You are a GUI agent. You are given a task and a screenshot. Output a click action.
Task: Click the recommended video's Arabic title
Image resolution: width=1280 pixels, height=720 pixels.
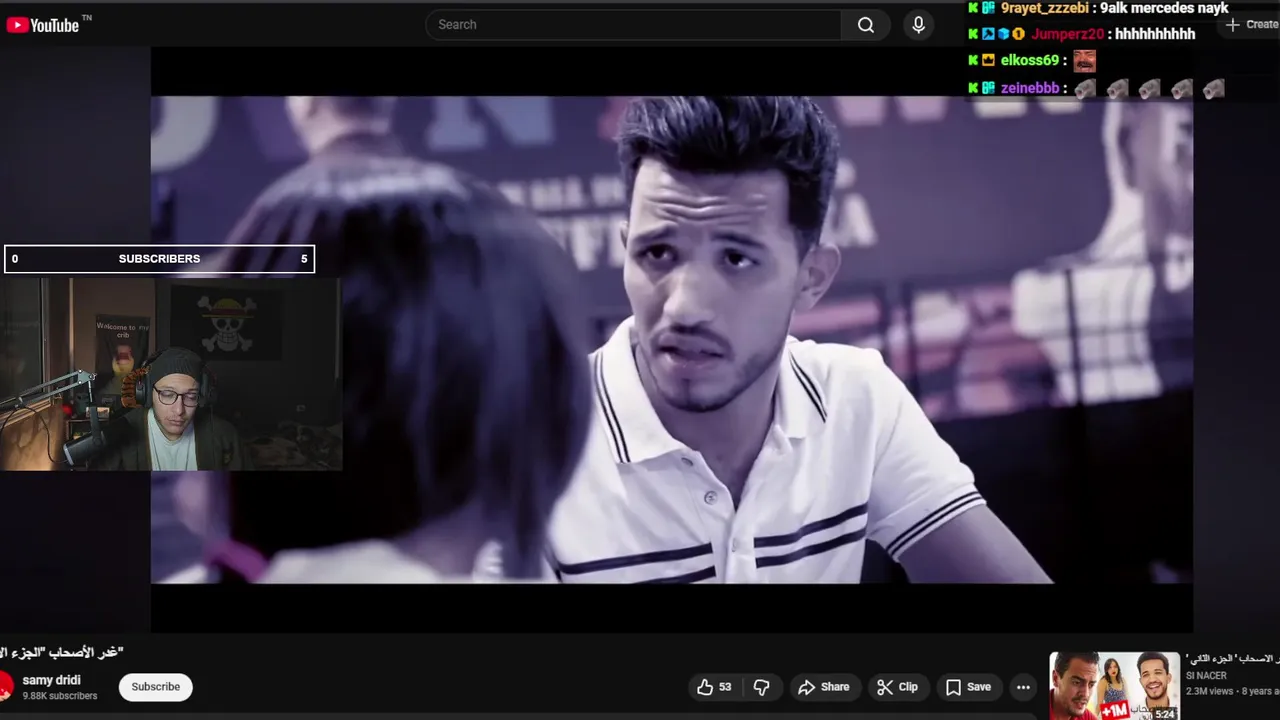pos(1232,659)
